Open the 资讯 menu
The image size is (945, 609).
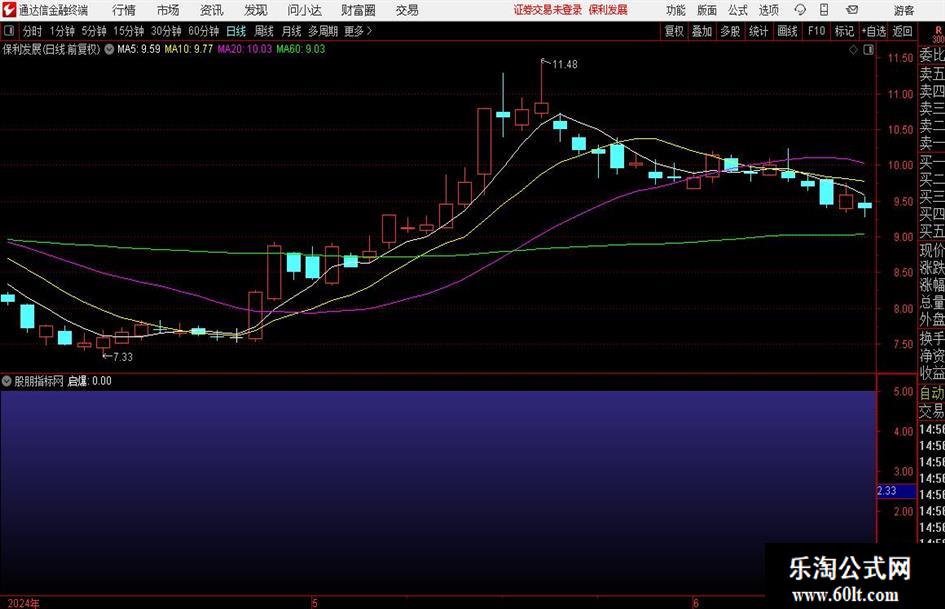[x=212, y=10]
